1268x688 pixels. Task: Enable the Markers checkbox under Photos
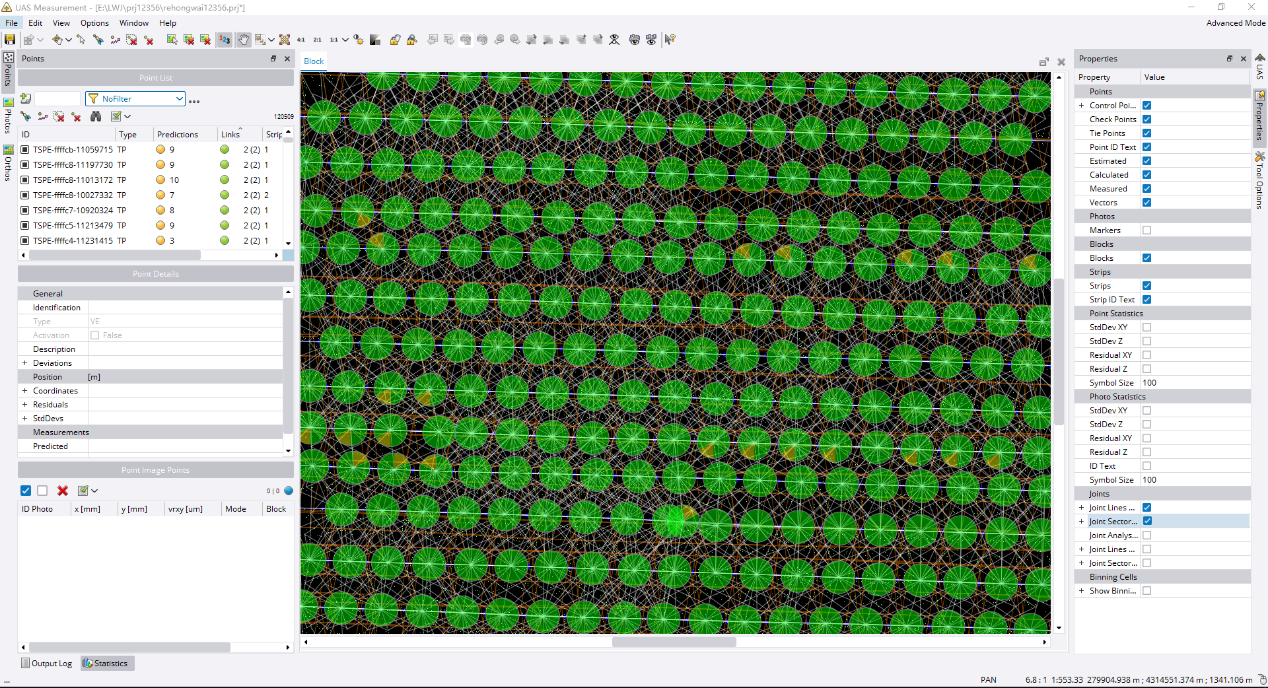(1146, 230)
